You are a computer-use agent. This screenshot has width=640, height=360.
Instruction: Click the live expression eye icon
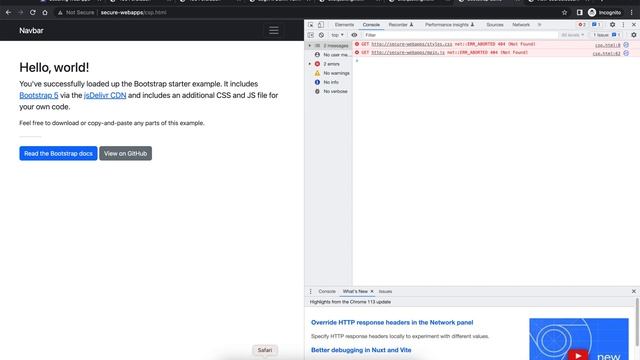tap(354, 35)
